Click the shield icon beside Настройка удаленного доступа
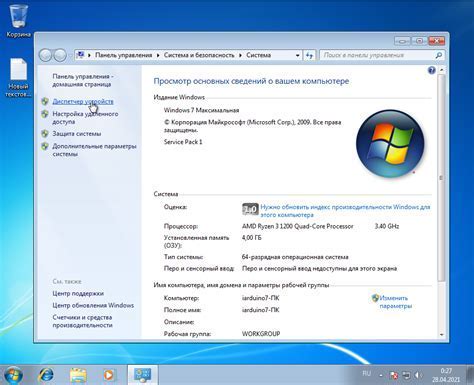The height and width of the screenshot is (385, 474). click(x=45, y=114)
